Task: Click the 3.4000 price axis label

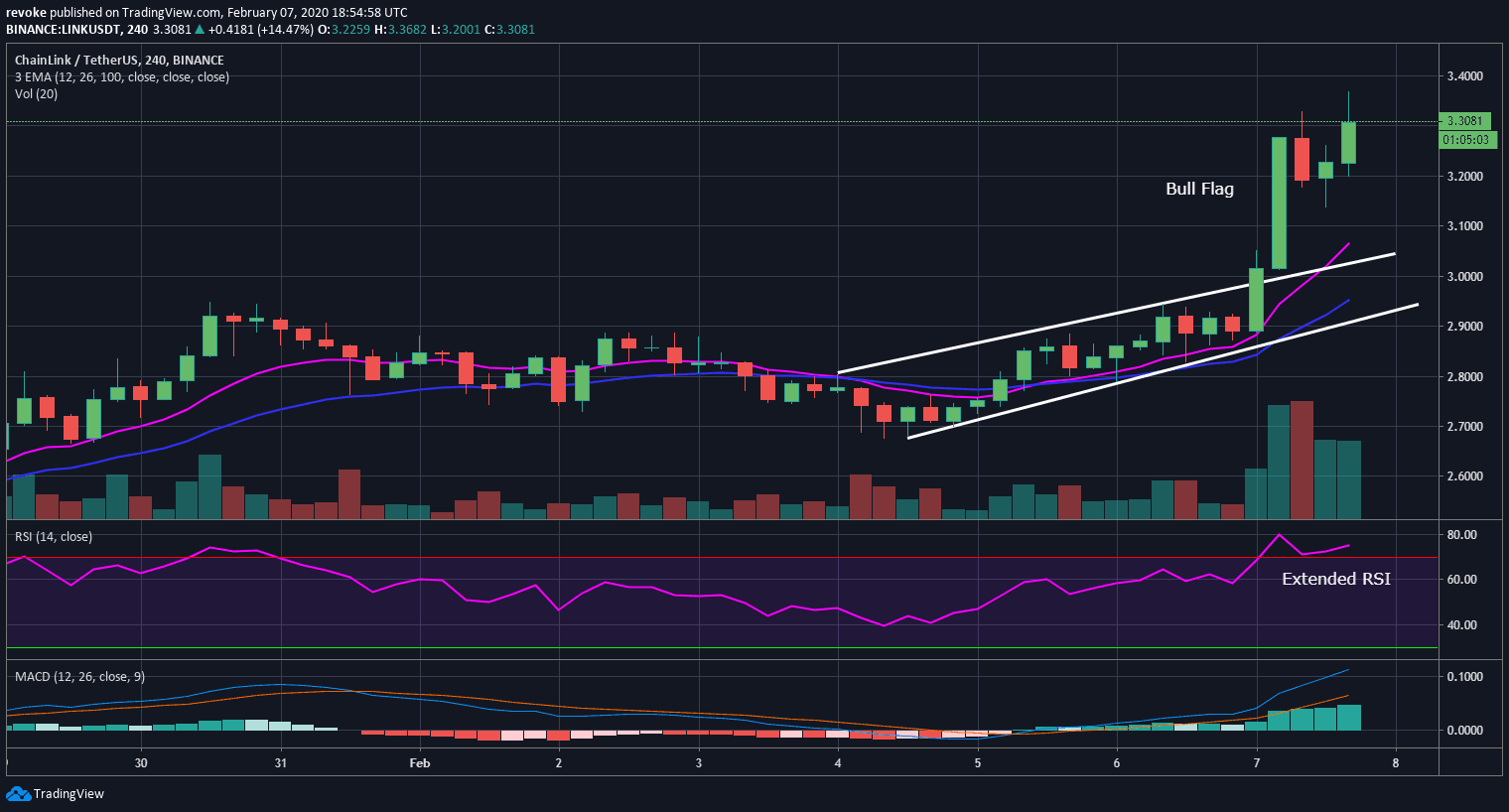Action: (1464, 76)
